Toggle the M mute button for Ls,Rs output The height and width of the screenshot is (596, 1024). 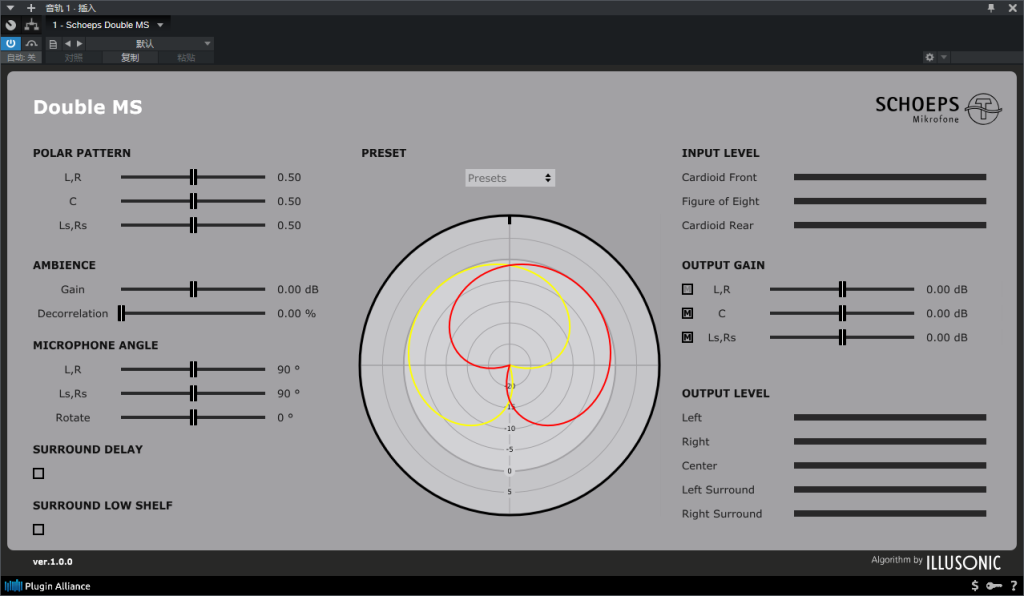pyautogui.click(x=688, y=337)
